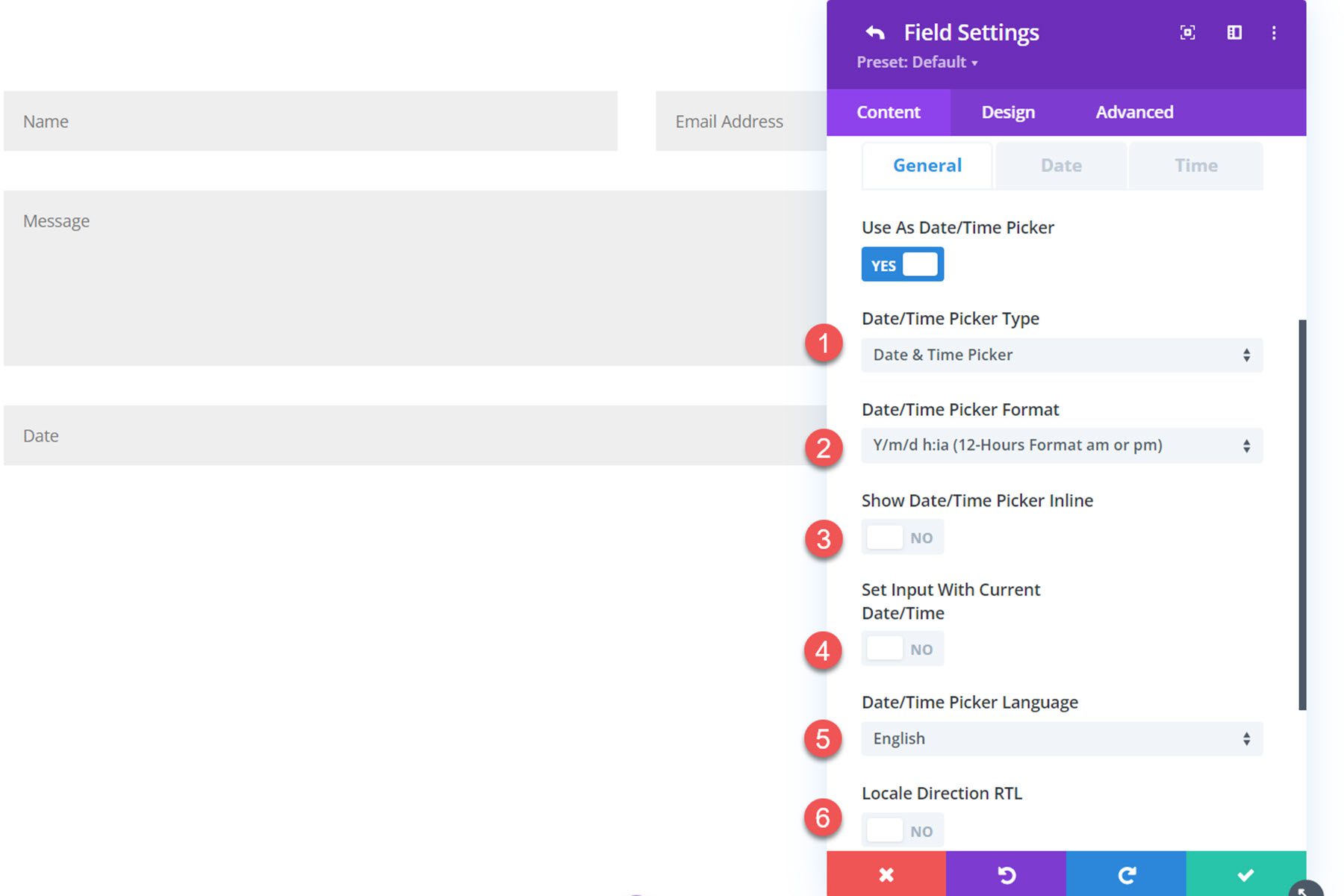Switch to the Design tab
This screenshot has height=896, width=1344.
(x=1007, y=112)
